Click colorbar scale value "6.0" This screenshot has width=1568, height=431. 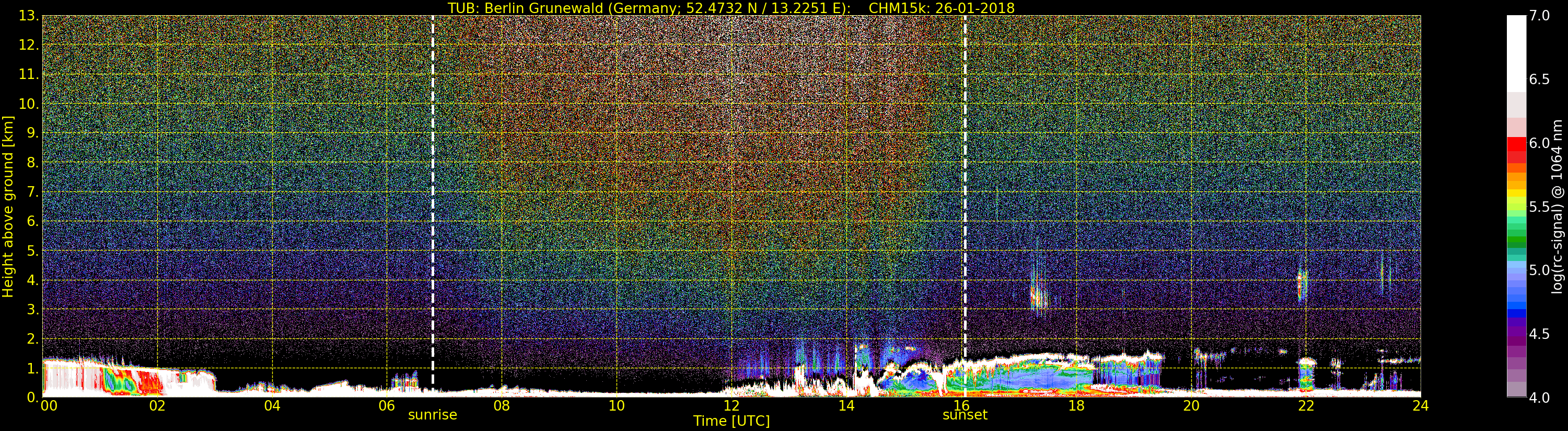pyautogui.click(x=1539, y=143)
